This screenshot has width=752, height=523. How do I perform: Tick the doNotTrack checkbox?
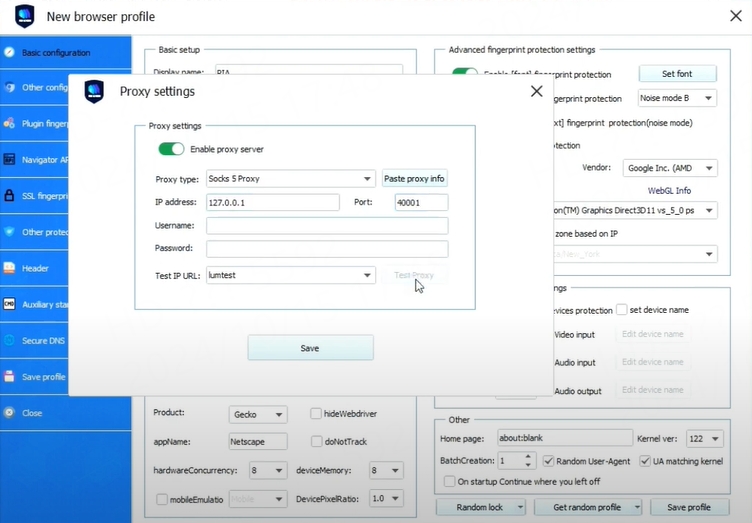pos(316,441)
